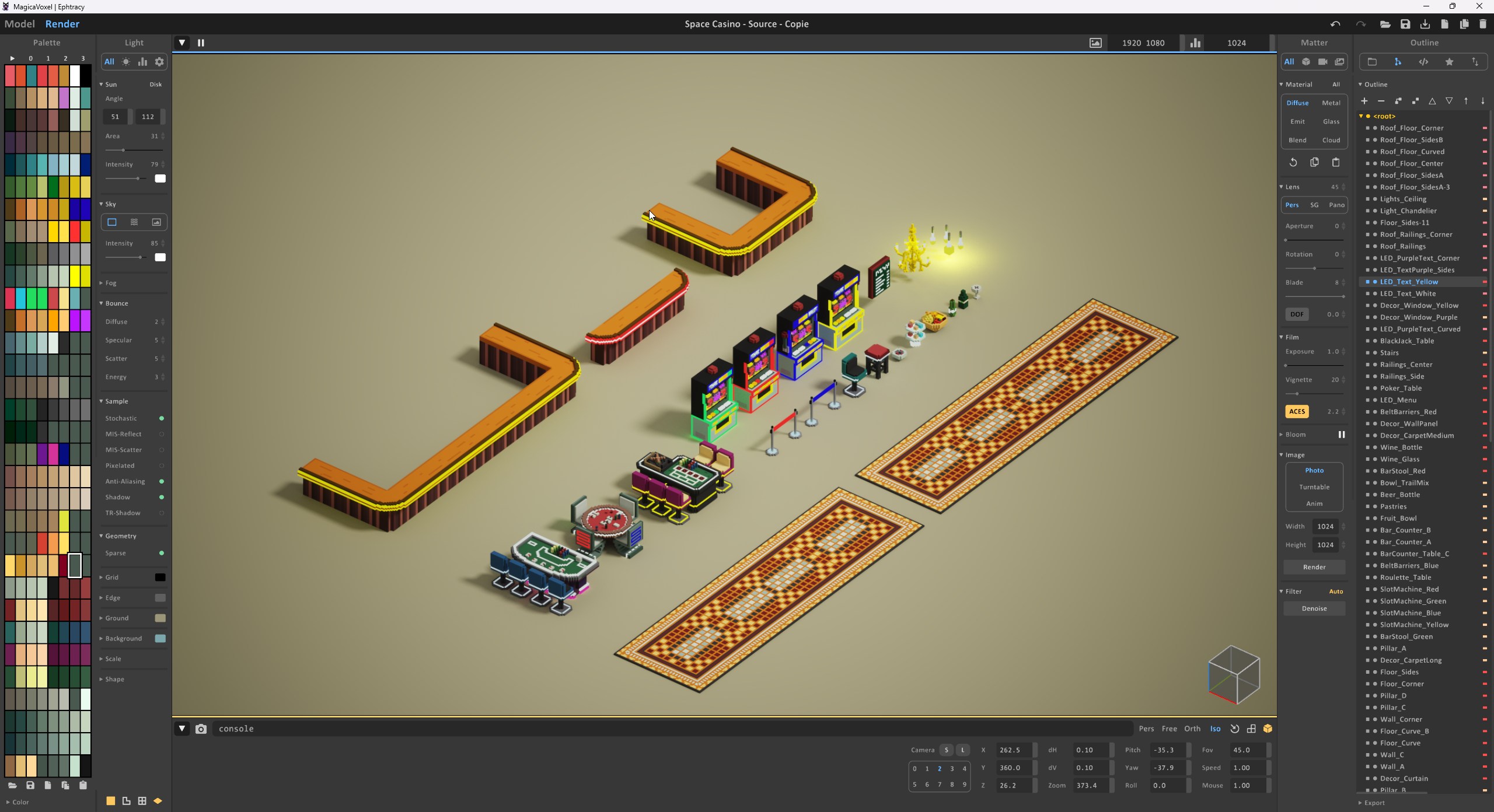Enable the TR-Shadow sample option
1494x812 pixels.
(x=162, y=513)
